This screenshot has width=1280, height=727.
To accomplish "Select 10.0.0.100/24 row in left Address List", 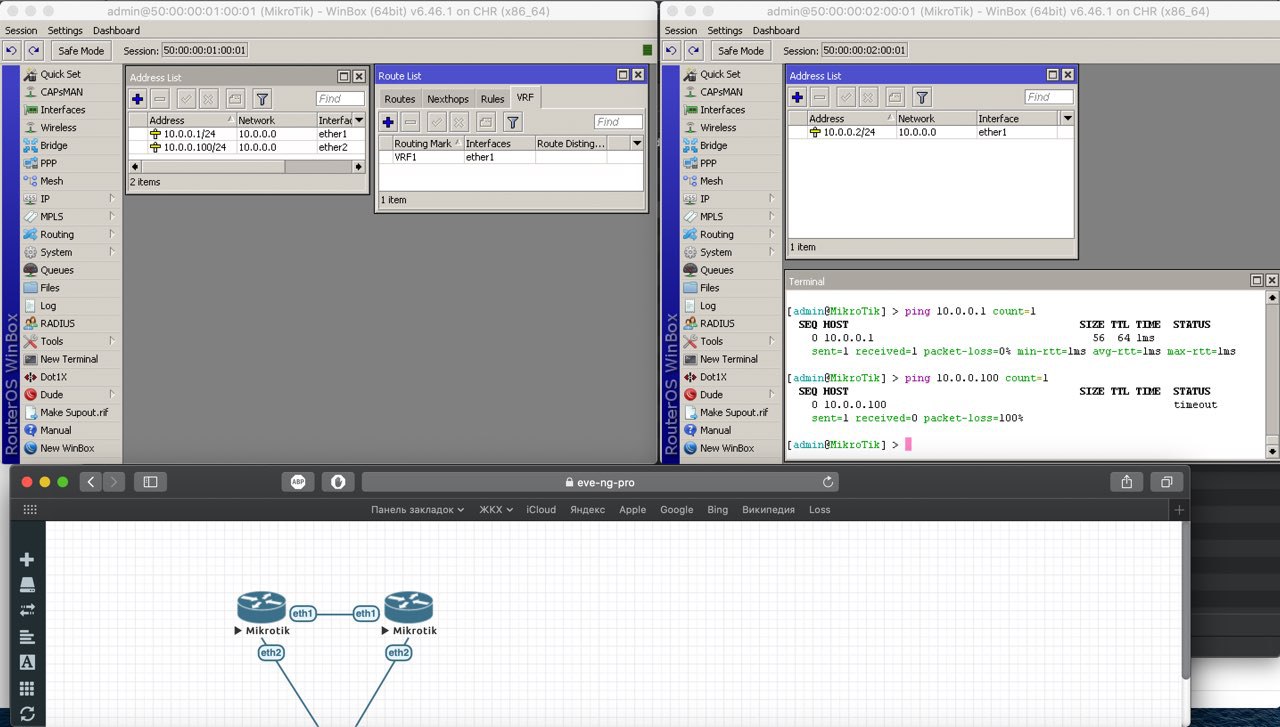I will pos(247,147).
